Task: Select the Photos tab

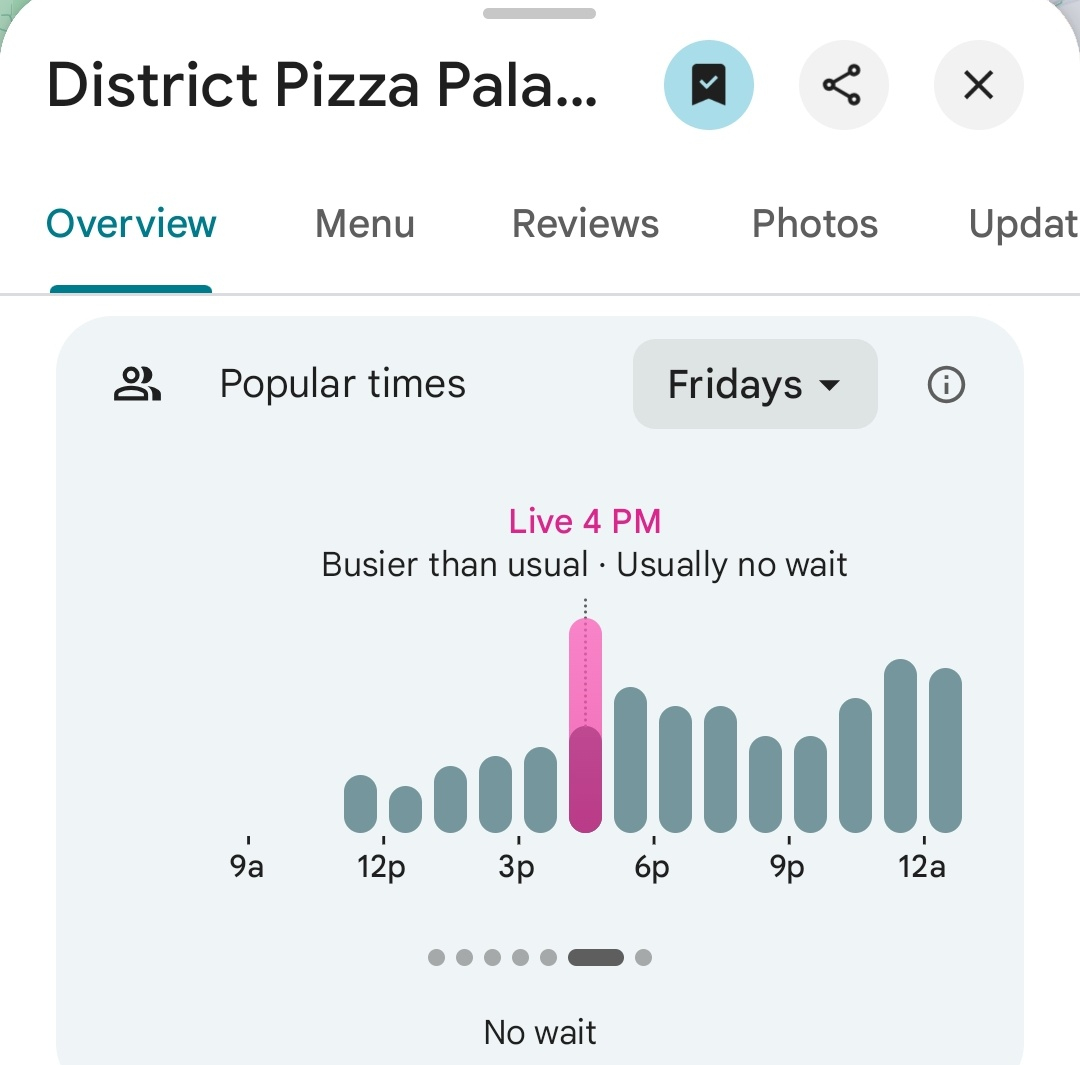Action: point(815,223)
